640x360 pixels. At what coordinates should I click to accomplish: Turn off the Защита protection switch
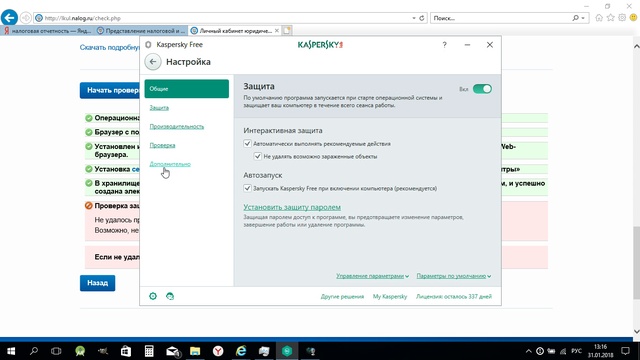pyautogui.click(x=482, y=89)
